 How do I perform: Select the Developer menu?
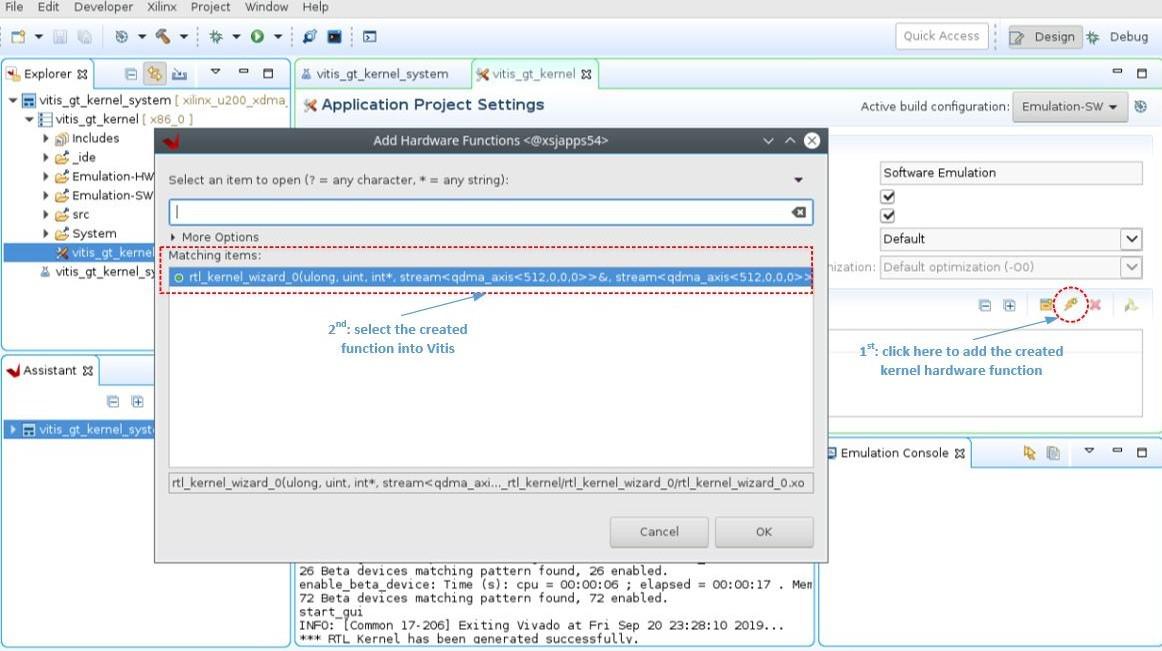pyautogui.click(x=103, y=7)
